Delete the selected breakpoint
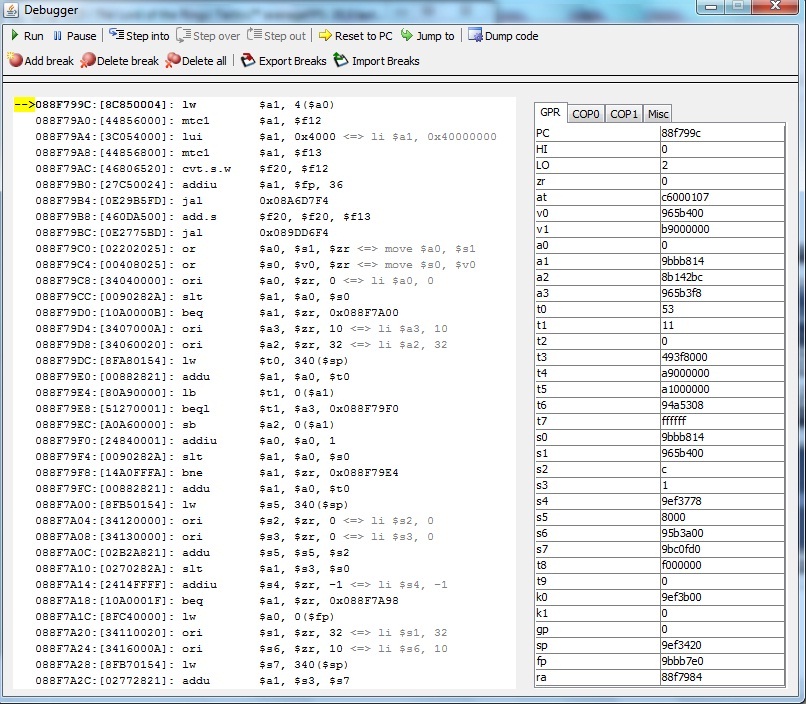Viewport: 806px width, 704px height. [119, 61]
